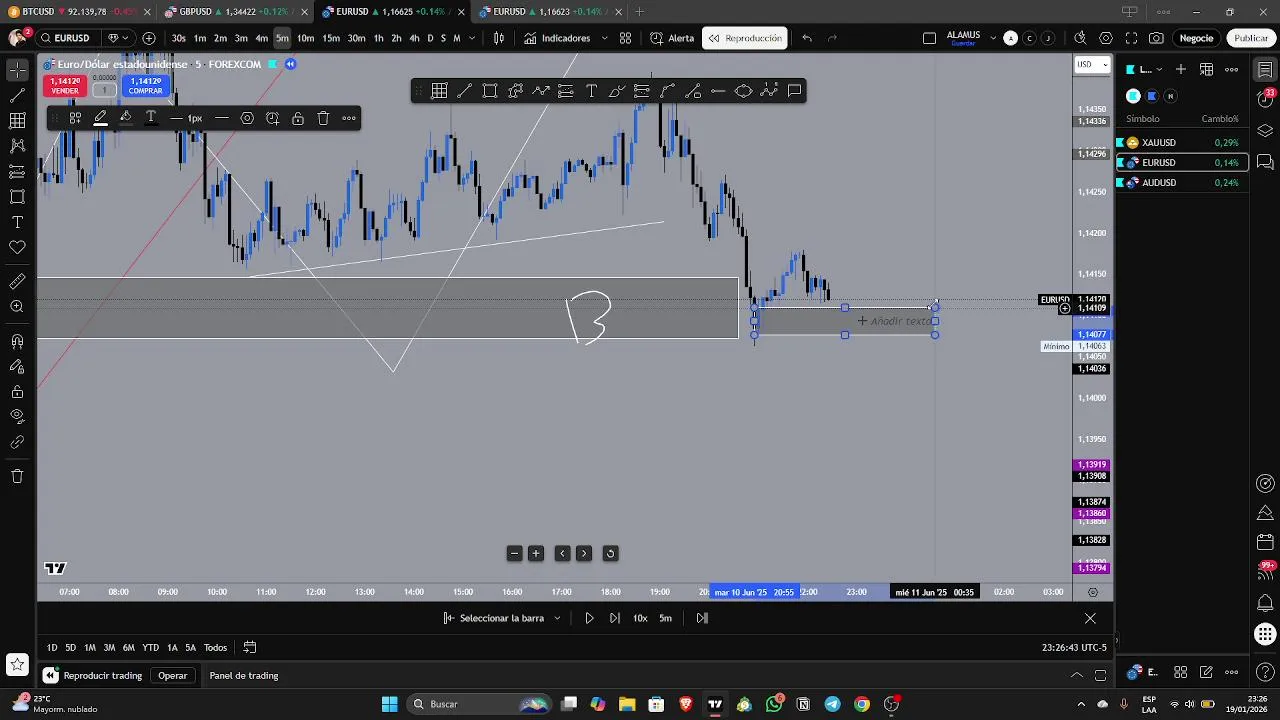Toggle lock all drawings in left sidebar

pyautogui.click(x=17, y=392)
